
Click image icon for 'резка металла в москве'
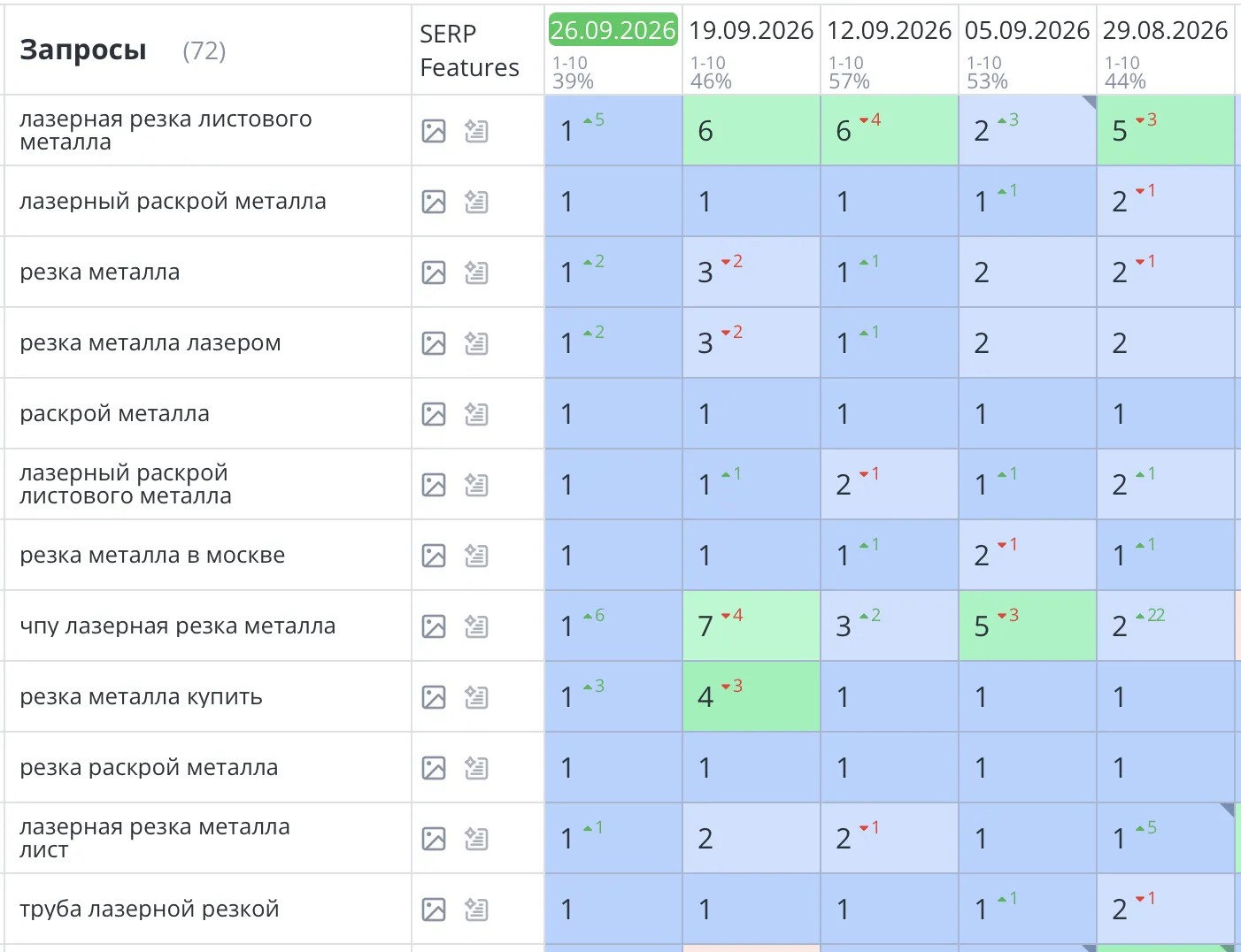(434, 556)
